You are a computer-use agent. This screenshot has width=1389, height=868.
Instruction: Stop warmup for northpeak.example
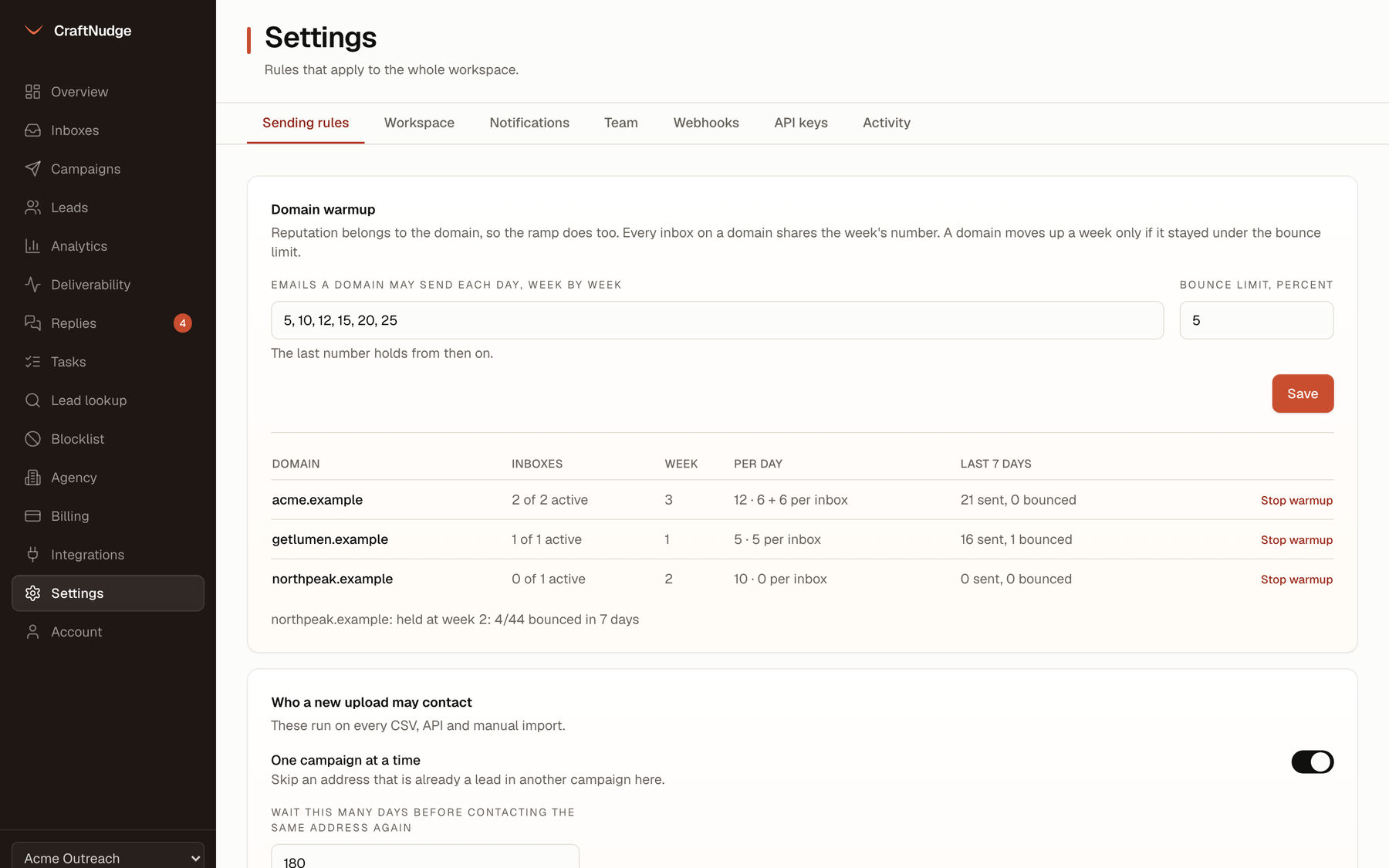(x=1296, y=579)
